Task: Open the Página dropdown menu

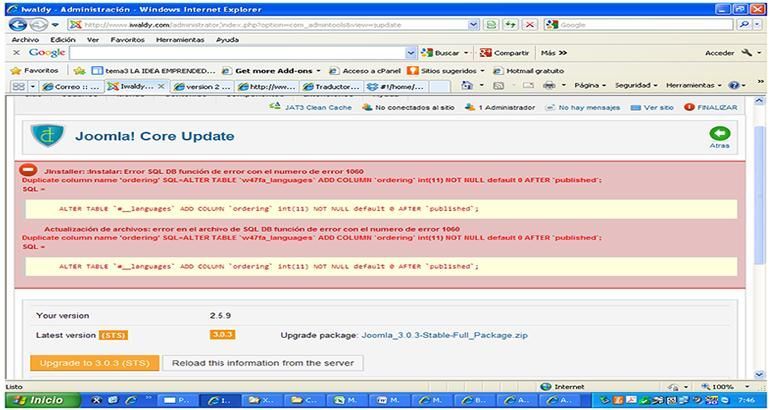Action: 590,85
